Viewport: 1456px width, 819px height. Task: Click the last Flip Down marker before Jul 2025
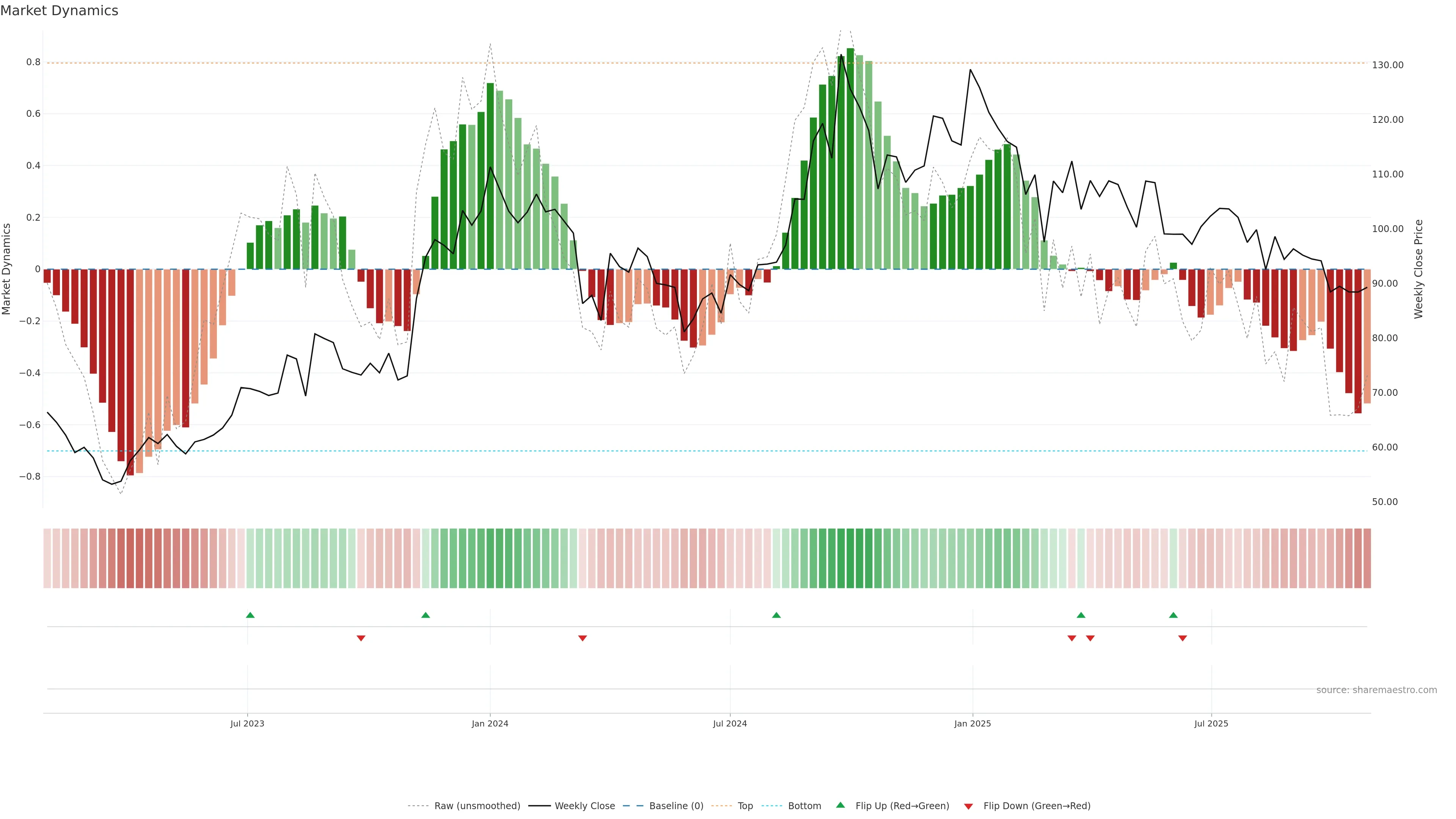(x=1183, y=638)
